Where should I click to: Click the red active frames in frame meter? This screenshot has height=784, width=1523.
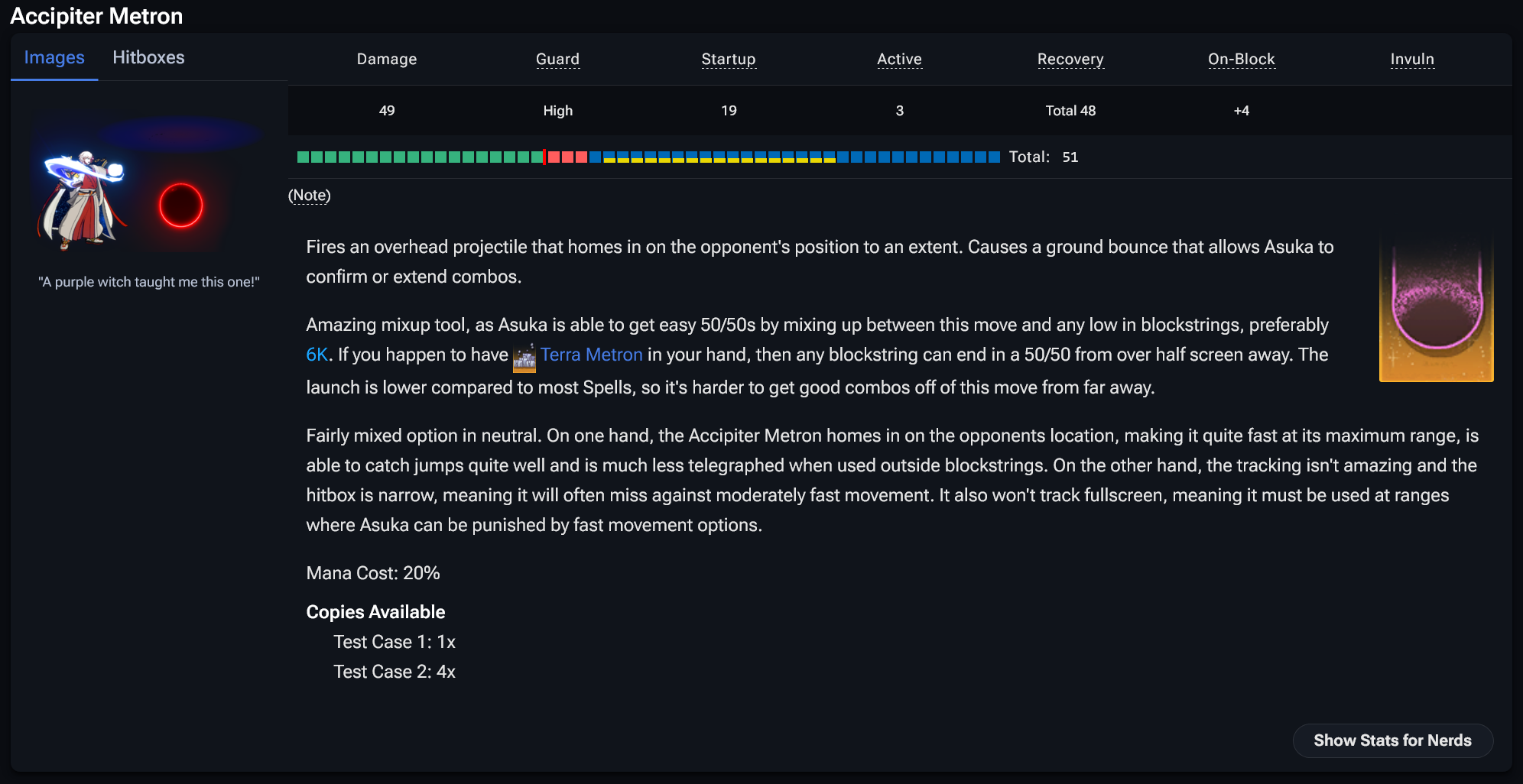(567, 157)
